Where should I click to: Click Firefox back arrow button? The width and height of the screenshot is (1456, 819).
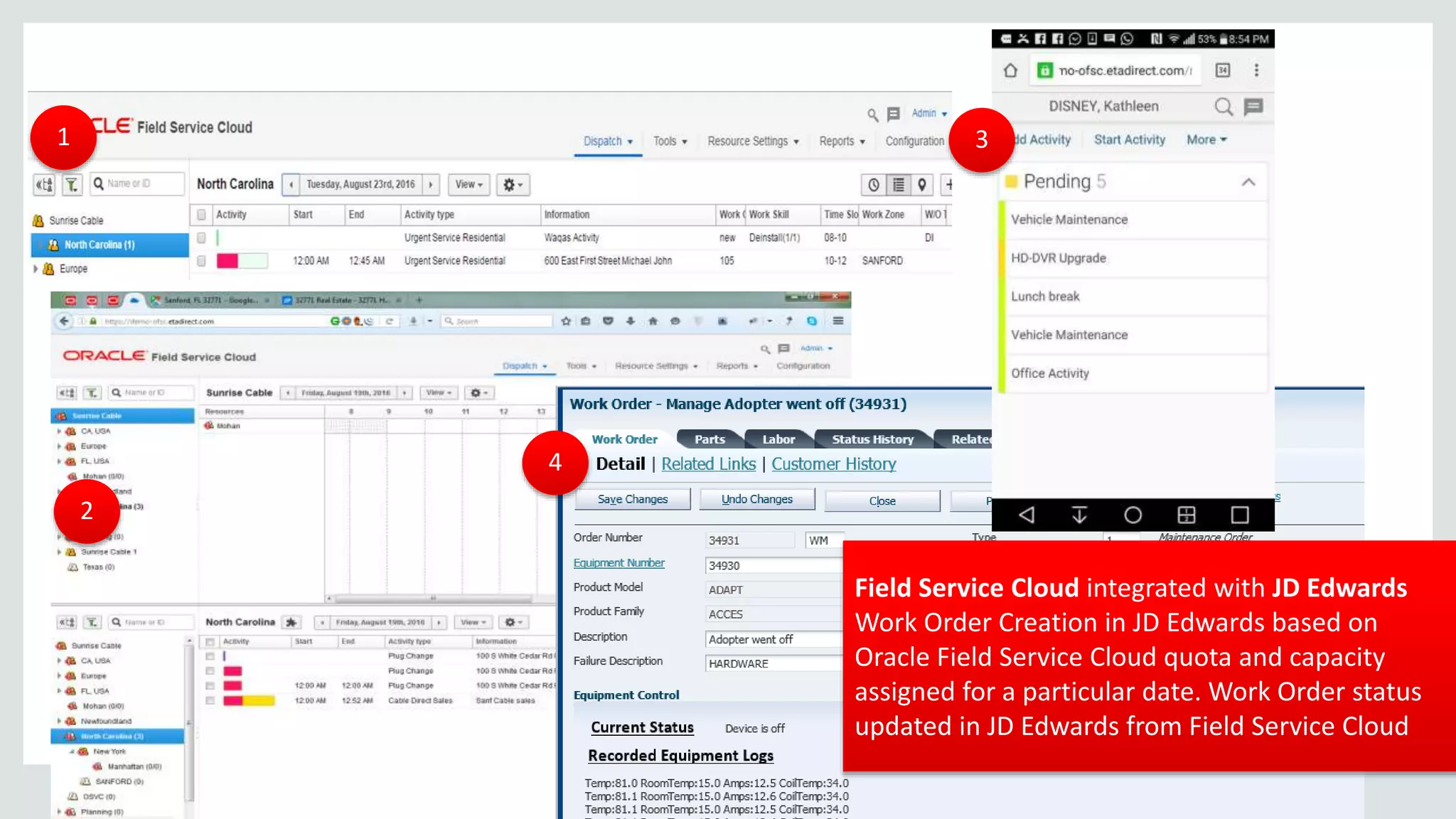click(64, 321)
